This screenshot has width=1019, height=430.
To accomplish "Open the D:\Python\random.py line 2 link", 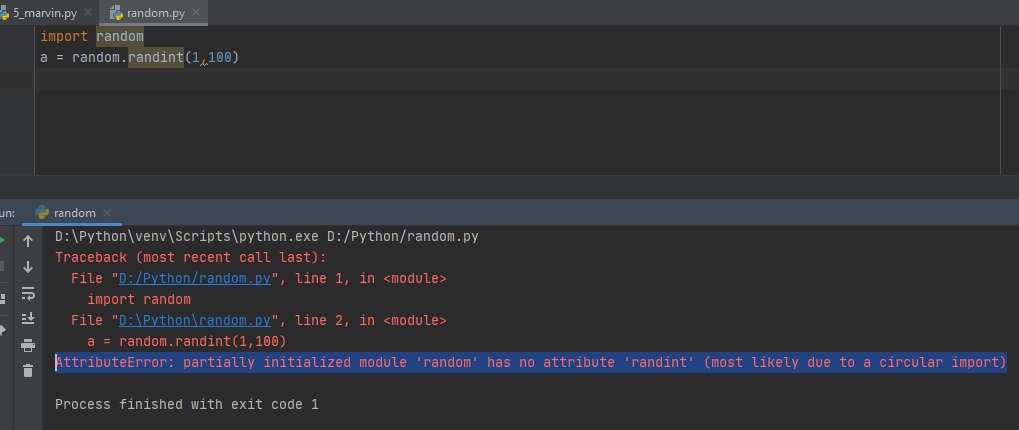I will [x=194, y=320].
